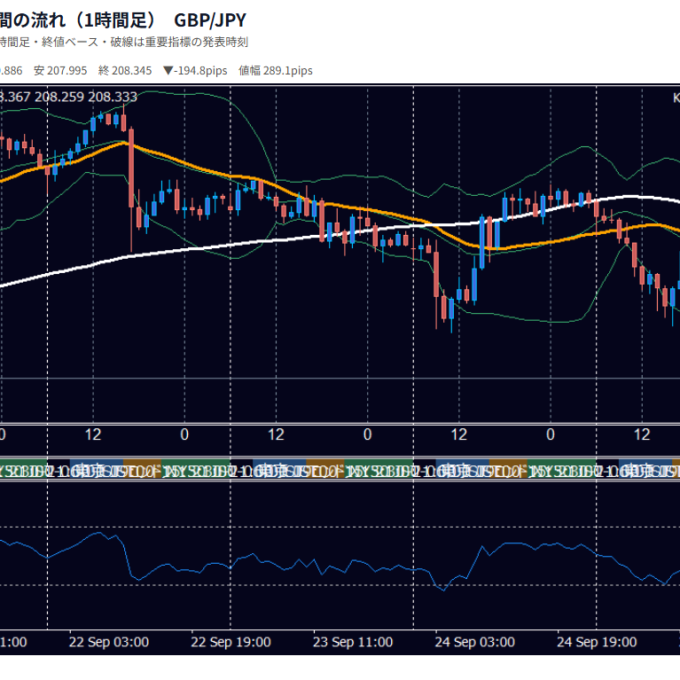Click the subtitle mentioning 終値ベース

pos(124,42)
